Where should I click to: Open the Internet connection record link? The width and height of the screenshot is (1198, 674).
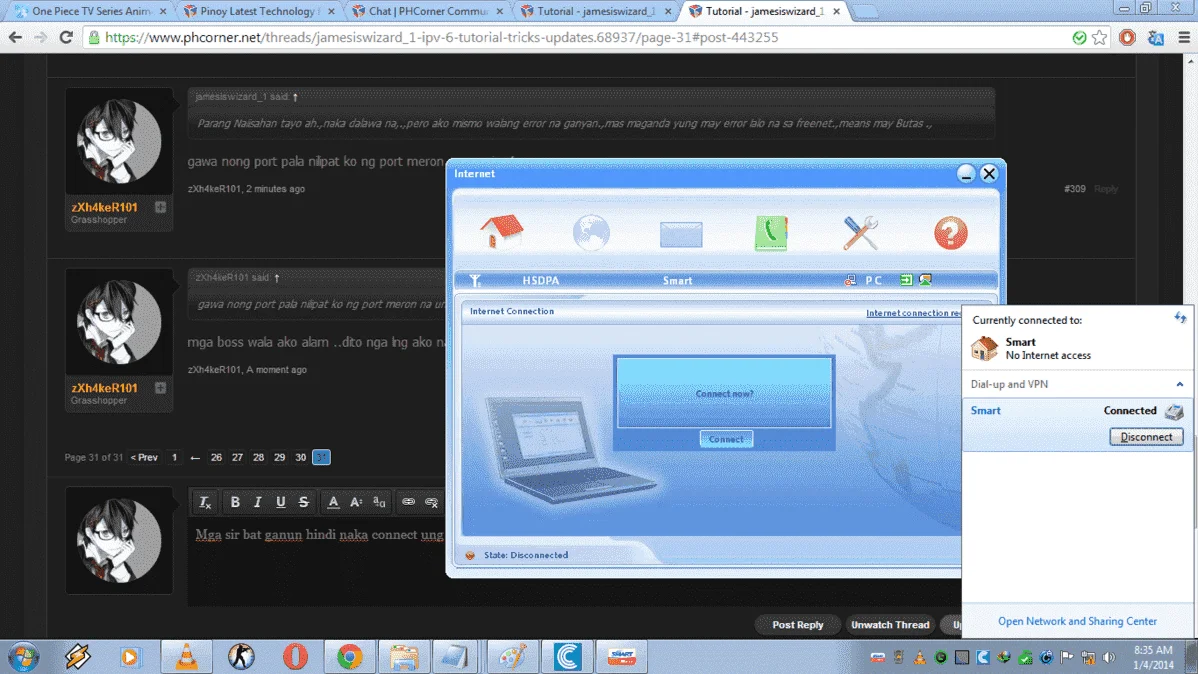pos(913,313)
